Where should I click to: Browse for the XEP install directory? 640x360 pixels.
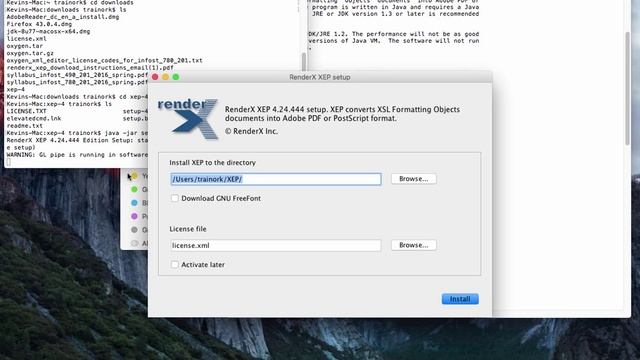tap(413, 179)
